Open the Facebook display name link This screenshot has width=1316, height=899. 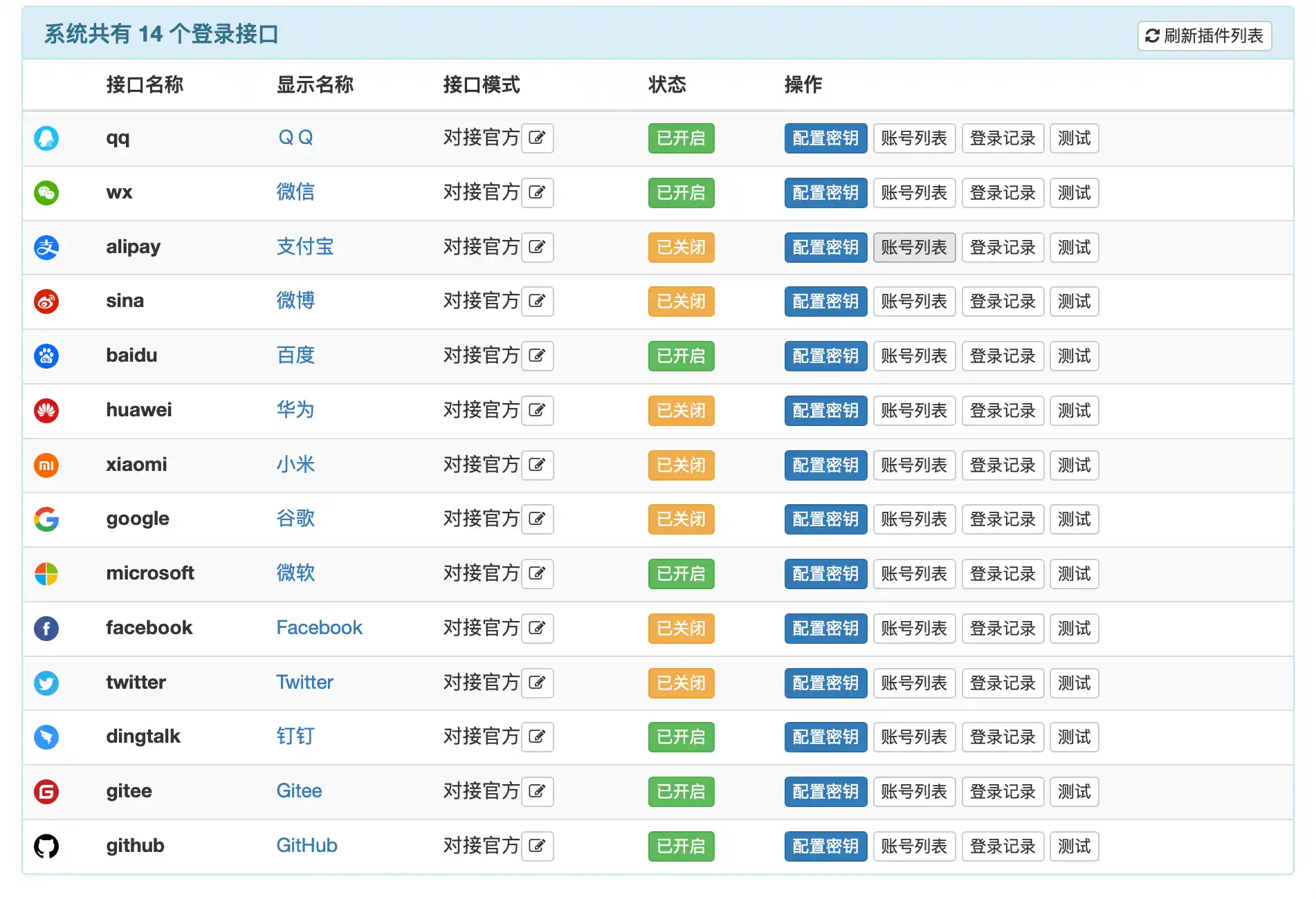point(319,628)
